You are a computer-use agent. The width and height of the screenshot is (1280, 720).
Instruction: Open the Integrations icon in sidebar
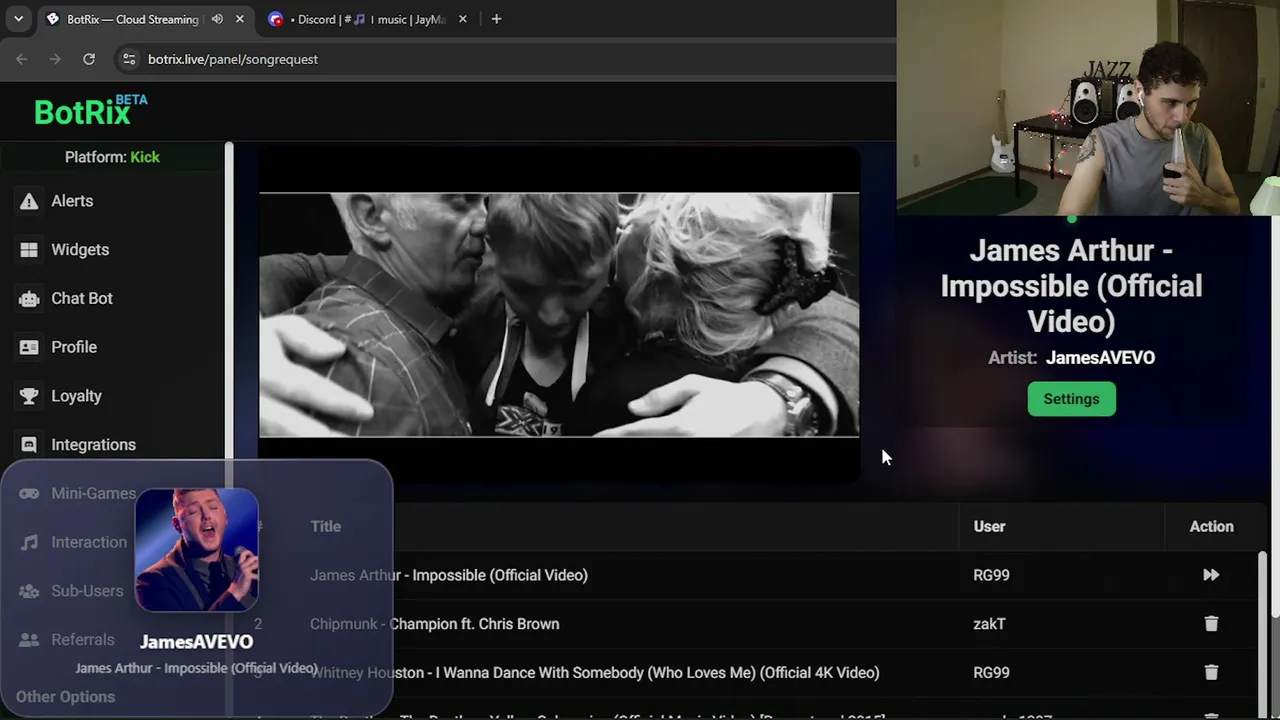pyautogui.click(x=29, y=445)
